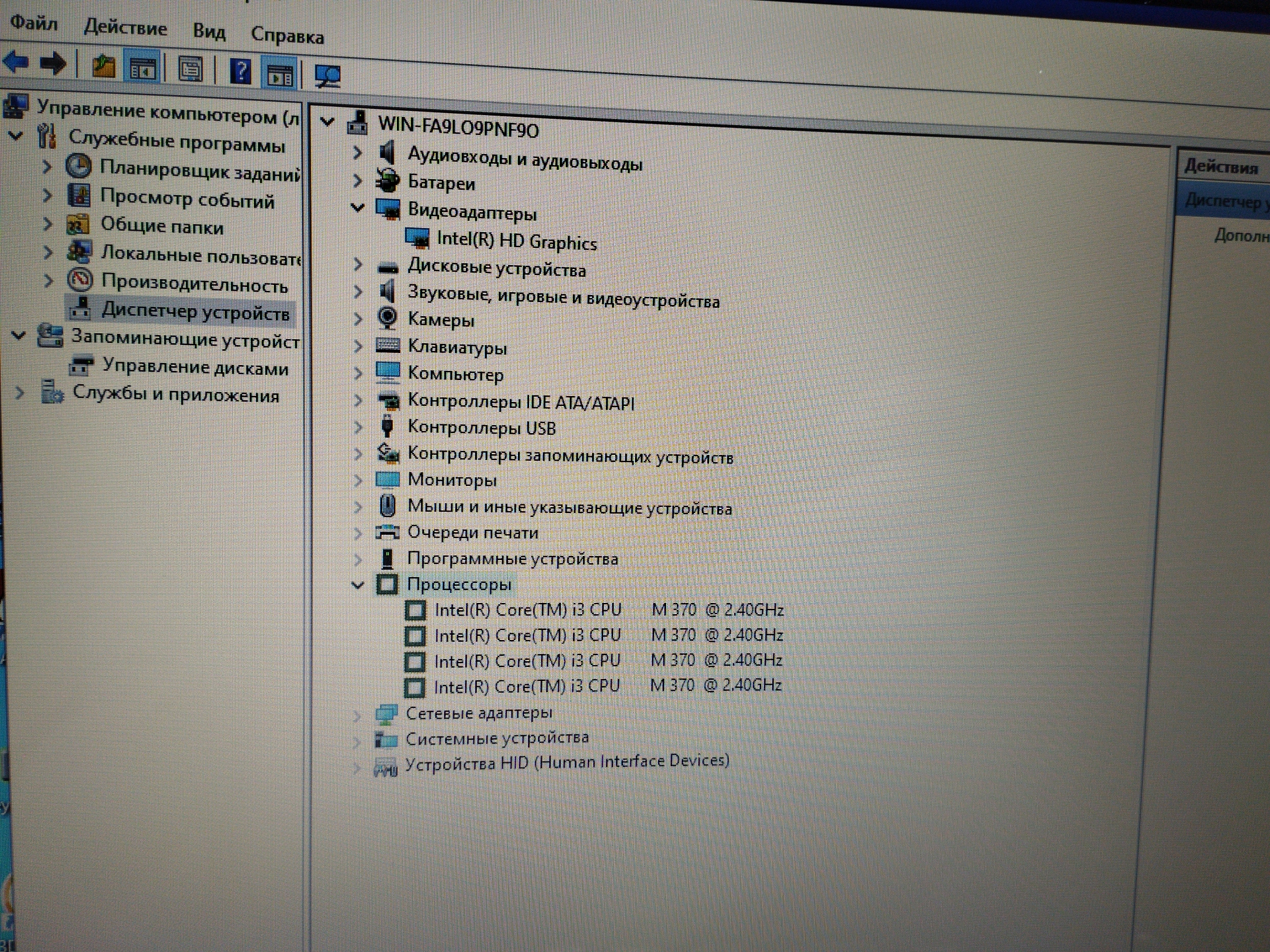Image resolution: width=1270 pixels, height=952 pixels.
Task: Click the Back arrow toolbar icon
Action: pos(16,63)
